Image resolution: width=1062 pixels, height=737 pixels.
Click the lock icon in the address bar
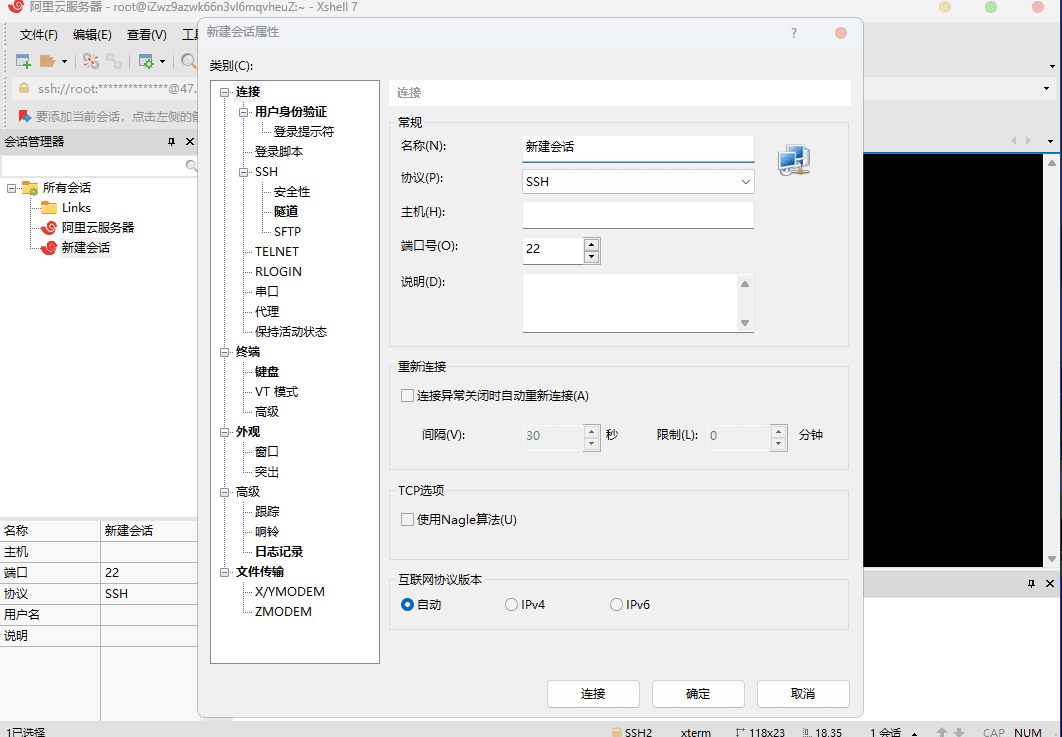point(24,89)
